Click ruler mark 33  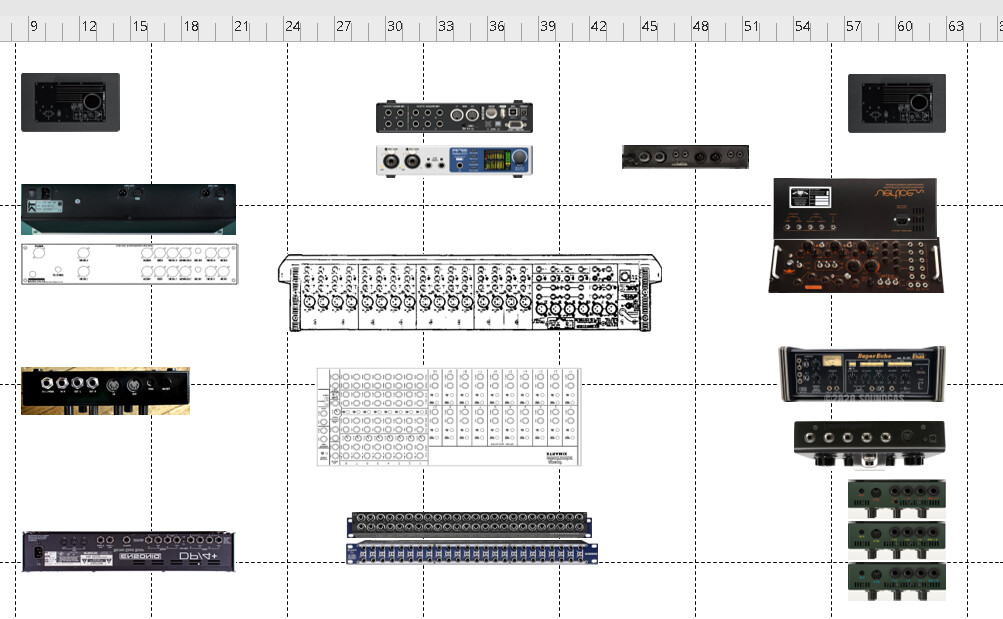446,26
